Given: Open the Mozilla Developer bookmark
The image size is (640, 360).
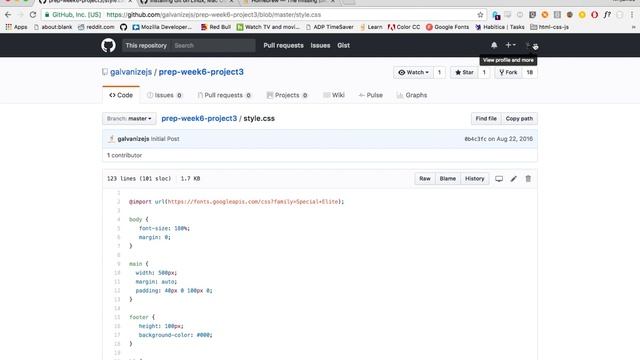Looking at the screenshot, I should pyautogui.click(x=162, y=27).
